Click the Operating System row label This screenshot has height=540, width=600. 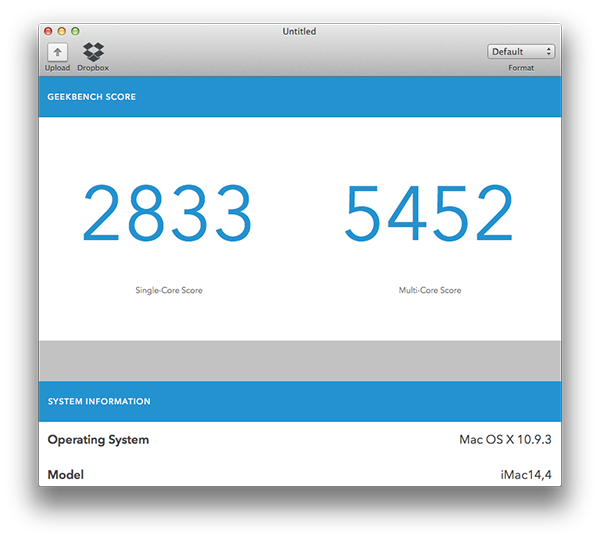(98, 440)
